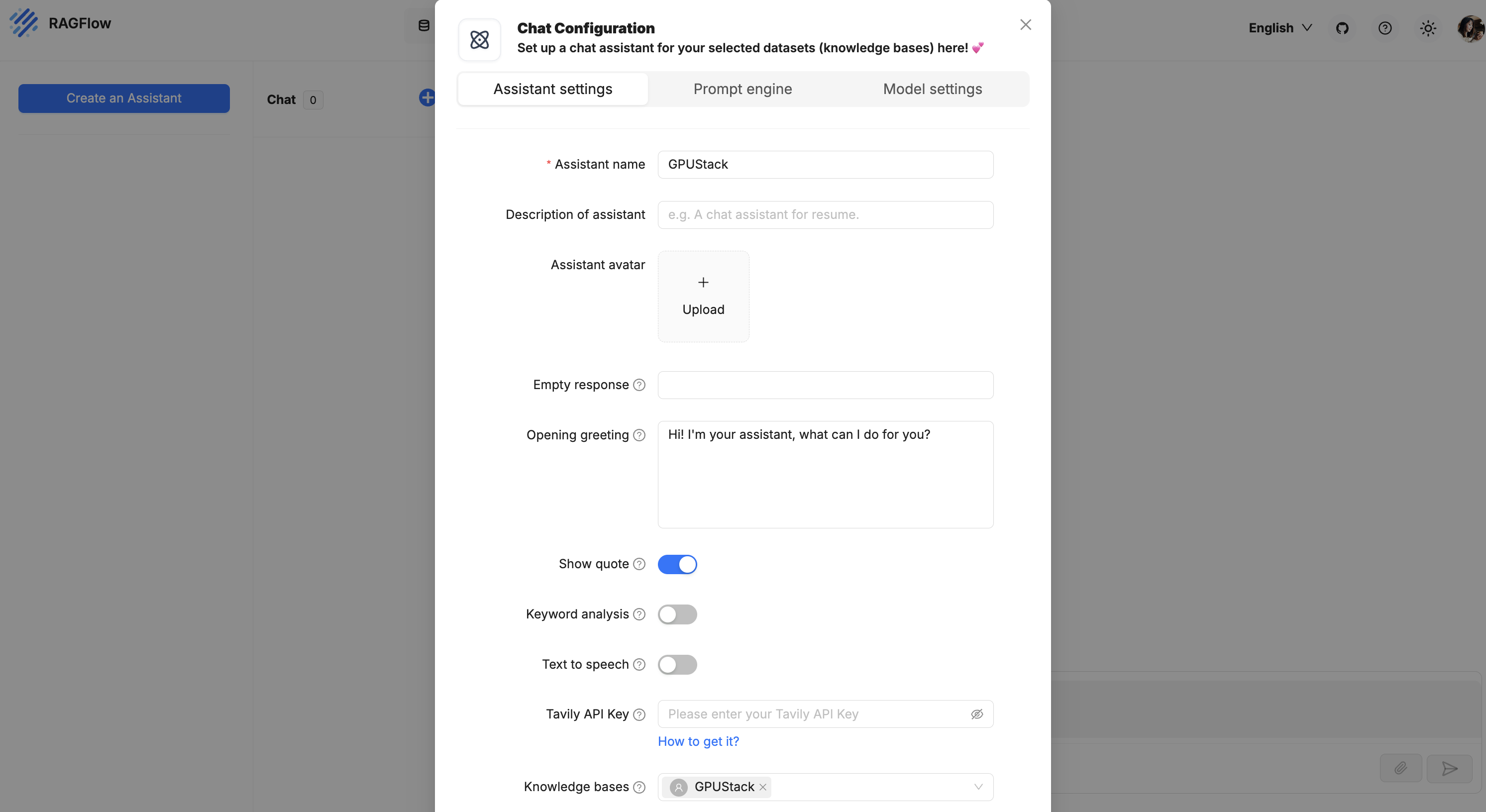Click the Description of assistant field
This screenshot has height=812, width=1486.
(x=825, y=215)
